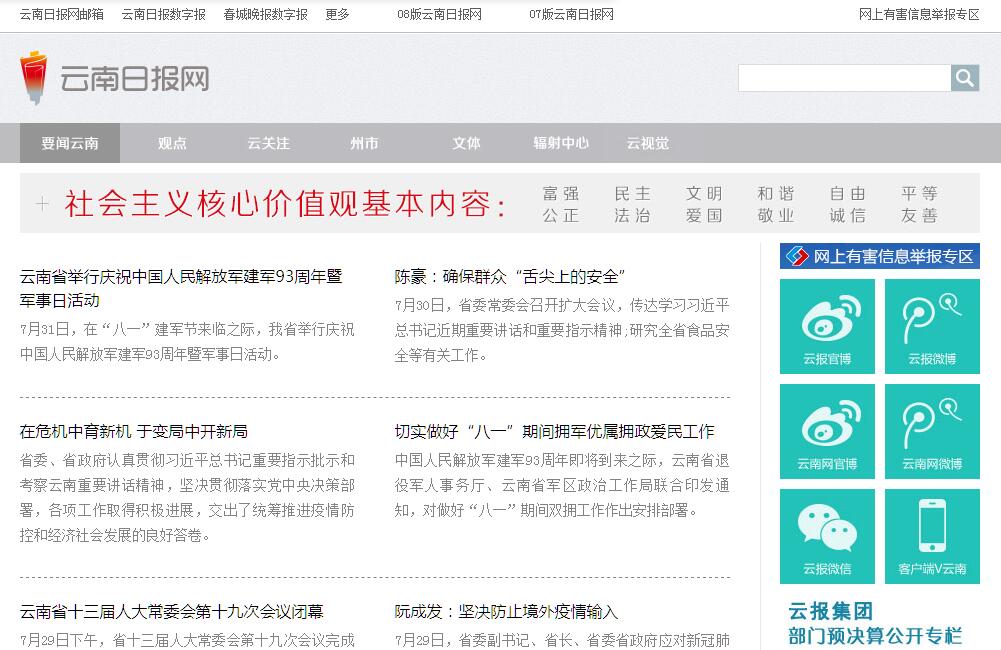Open the 云南网官博 tile

827,431
